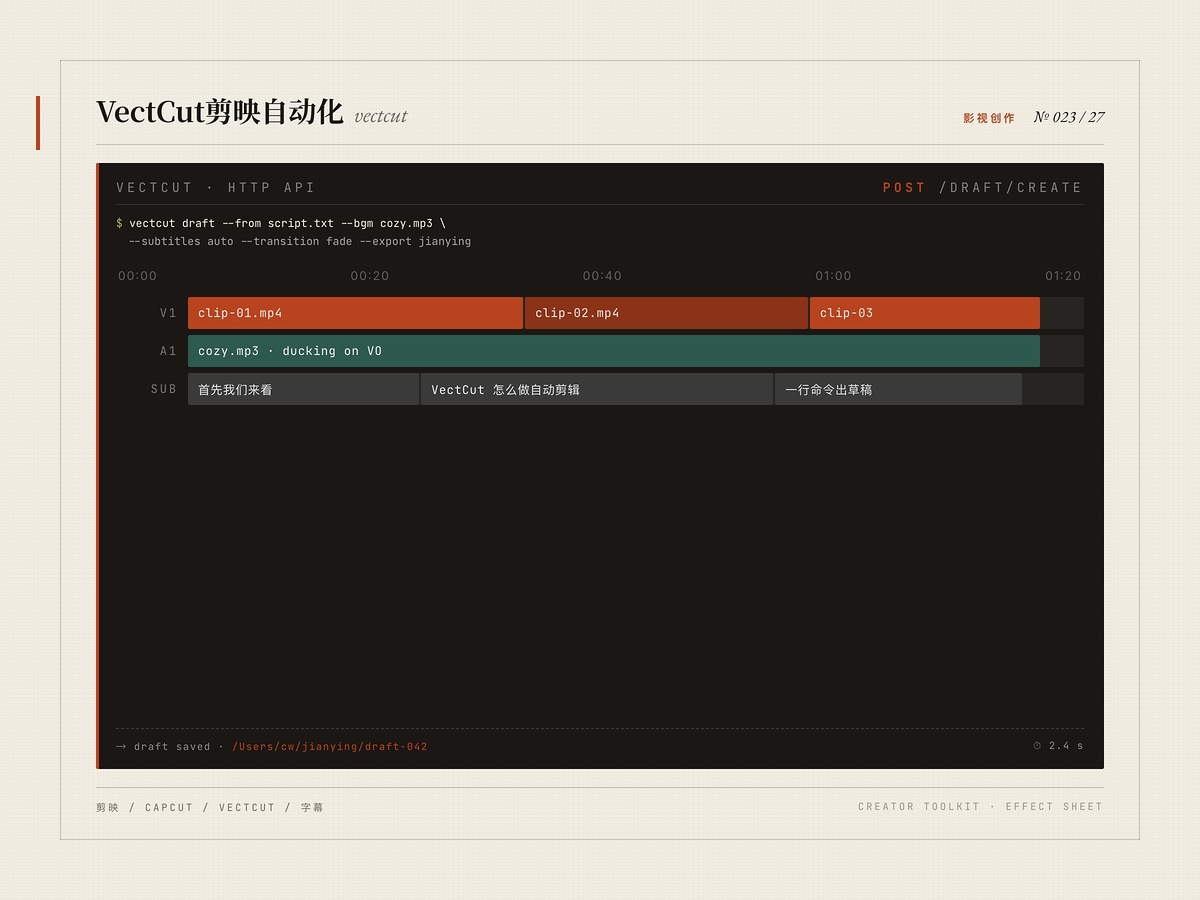Image resolution: width=1200 pixels, height=900 pixels.
Task: Select the cozy.mp3 audio track clip
Action: [614, 351]
